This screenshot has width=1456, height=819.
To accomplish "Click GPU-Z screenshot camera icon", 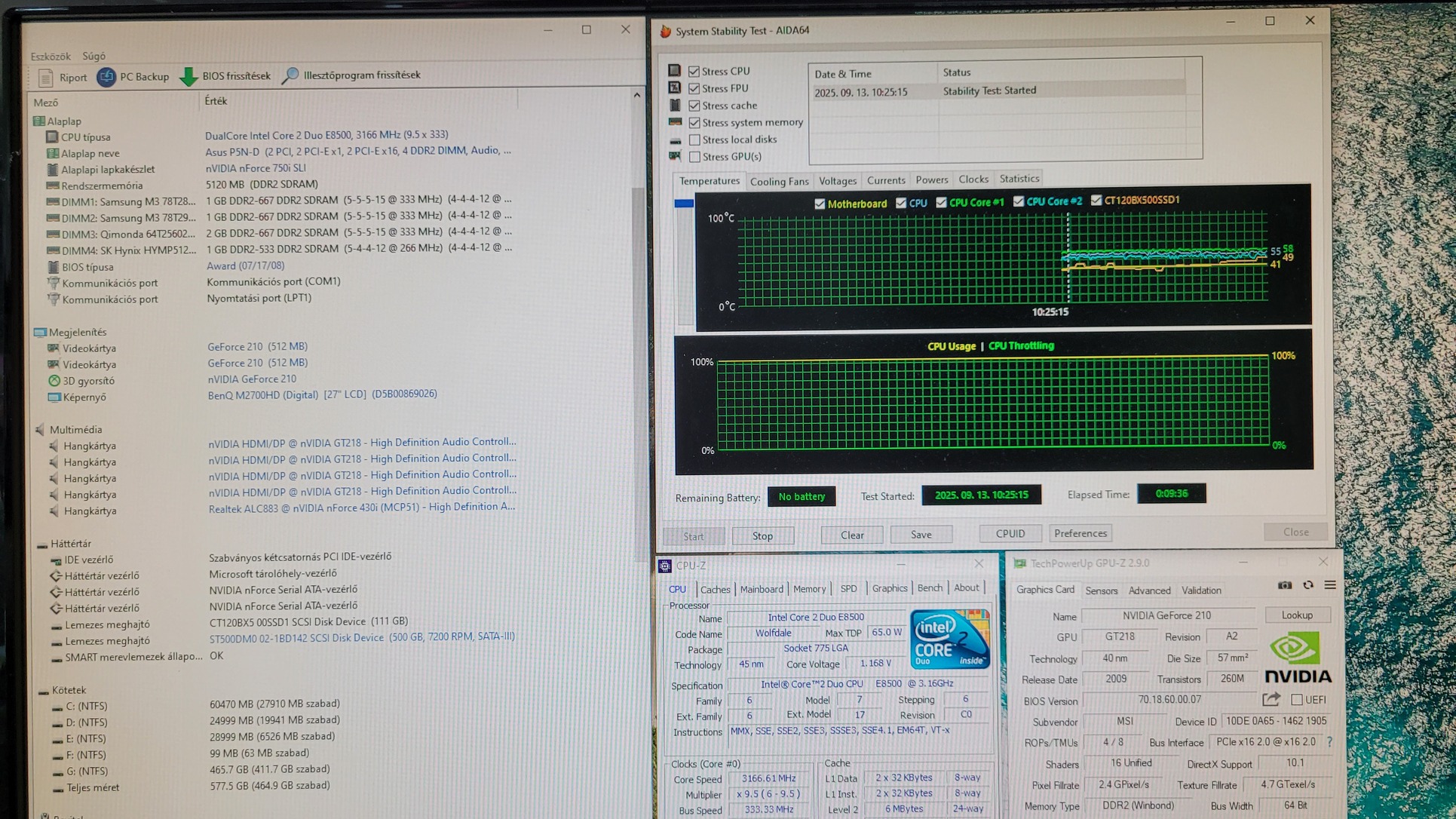I will 1285,585.
